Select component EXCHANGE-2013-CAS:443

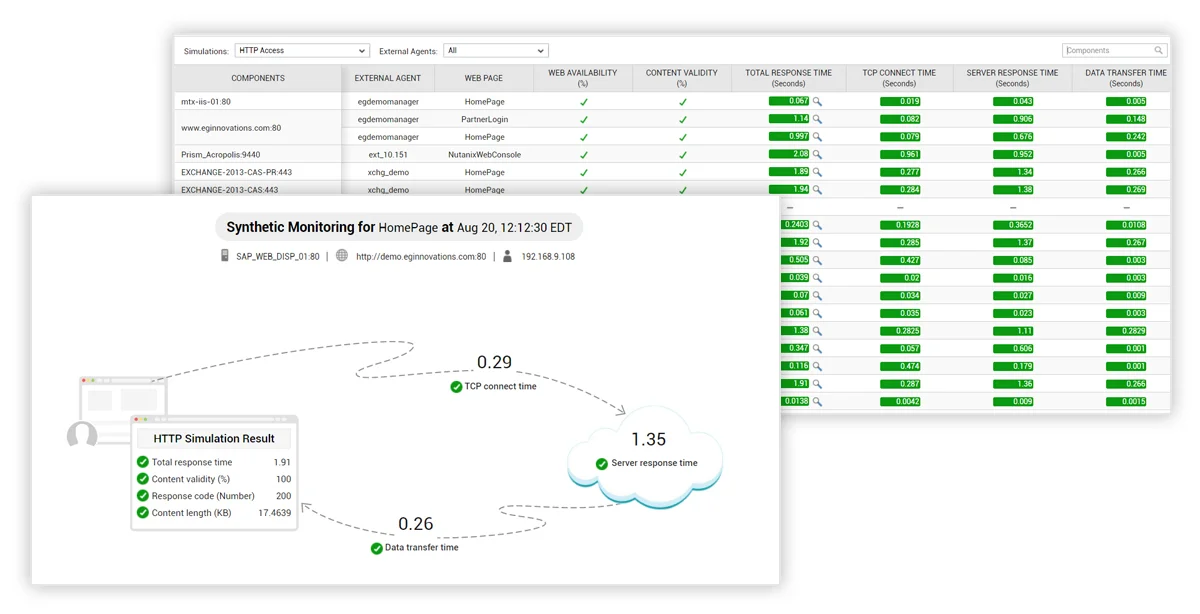[x=229, y=190]
